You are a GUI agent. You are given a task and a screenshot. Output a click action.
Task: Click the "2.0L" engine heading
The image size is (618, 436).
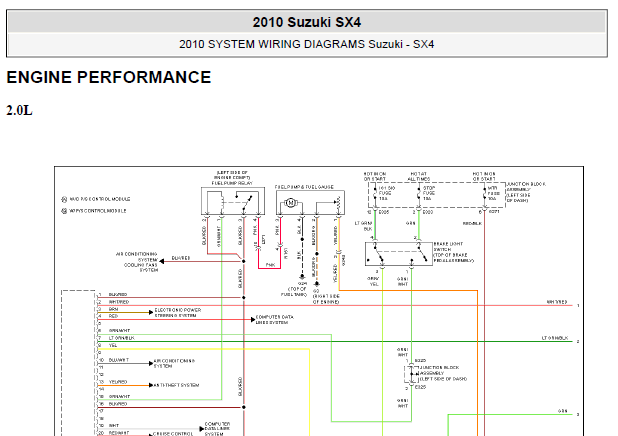tap(19, 110)
